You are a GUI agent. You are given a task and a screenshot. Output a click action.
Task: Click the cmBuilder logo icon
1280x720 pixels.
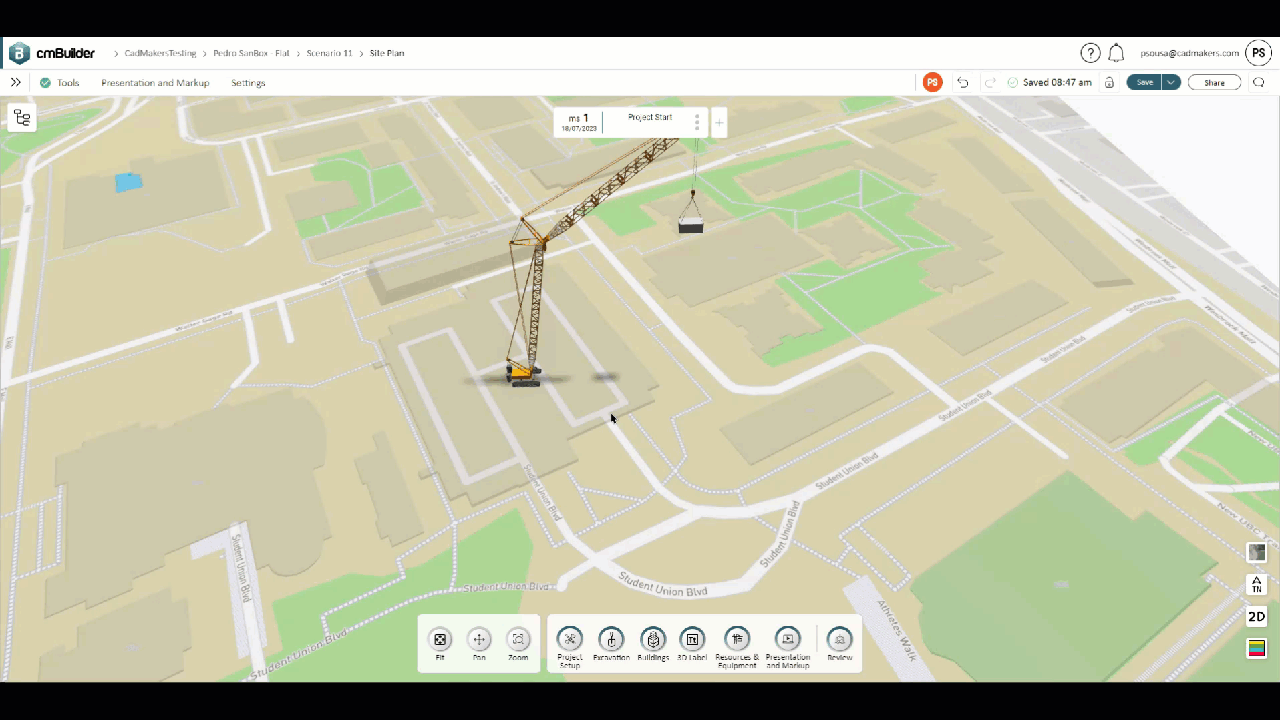19,53
